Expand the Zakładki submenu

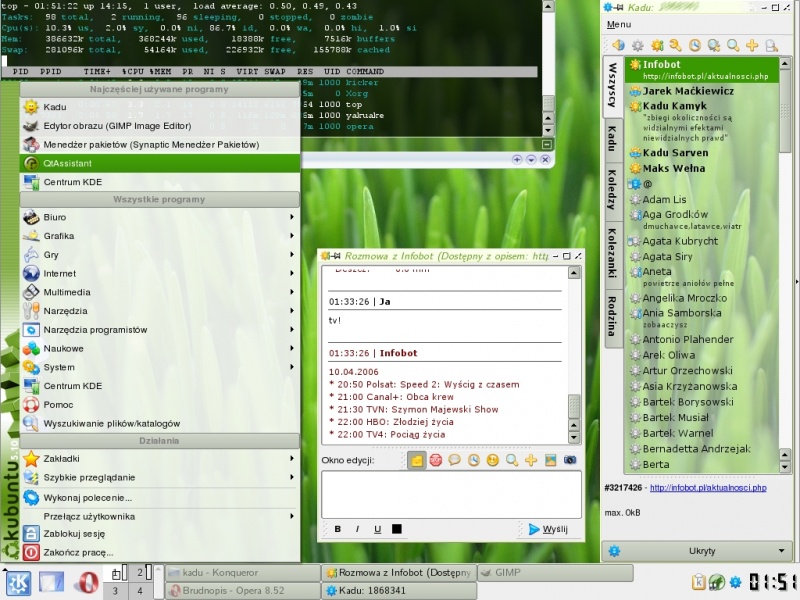click(159, 459)
